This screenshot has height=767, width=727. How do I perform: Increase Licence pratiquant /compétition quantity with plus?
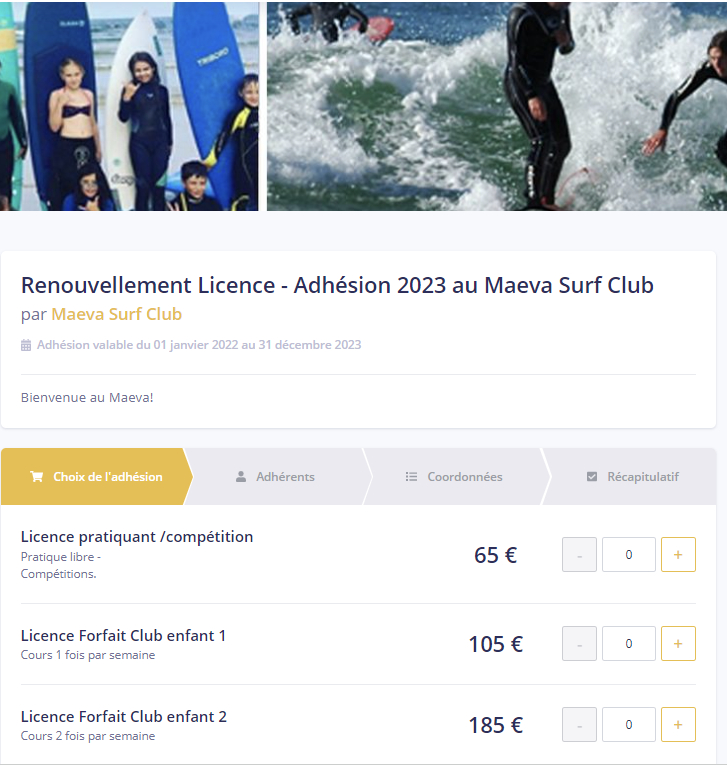(678, 554)
